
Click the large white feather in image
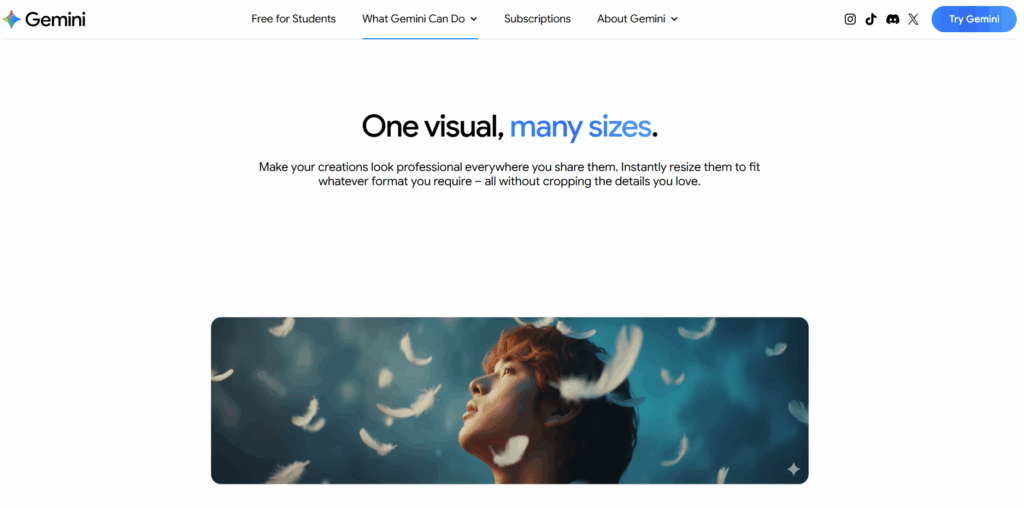point(604,367)
